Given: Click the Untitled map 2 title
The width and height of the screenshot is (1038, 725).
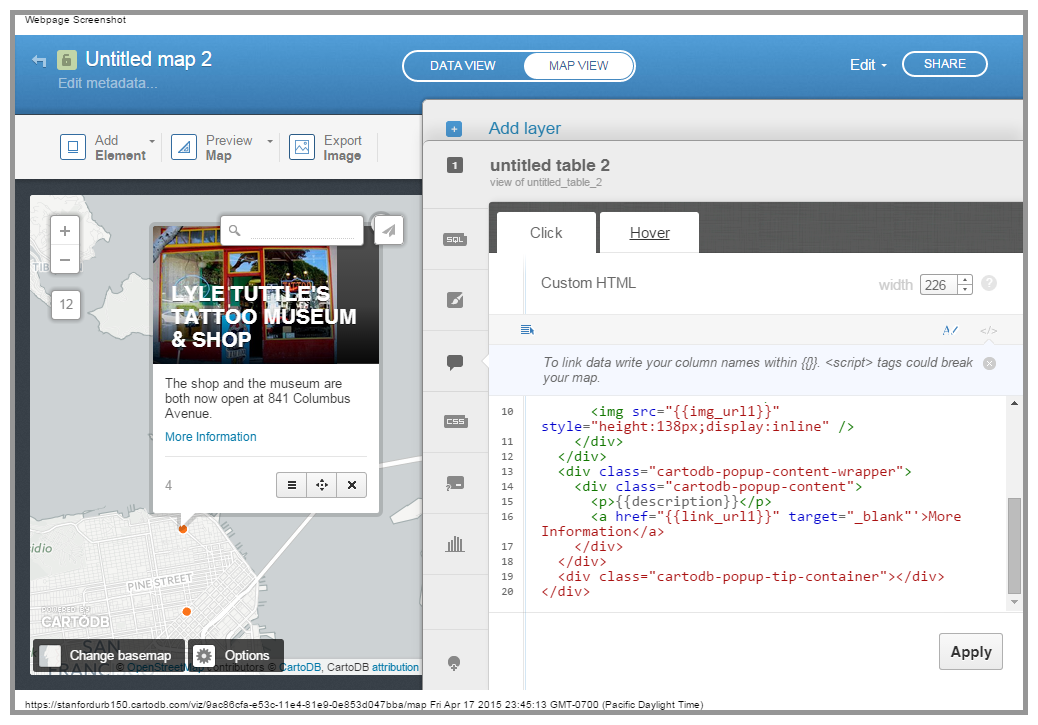Looking at the screenshot, I should (148, 59).
